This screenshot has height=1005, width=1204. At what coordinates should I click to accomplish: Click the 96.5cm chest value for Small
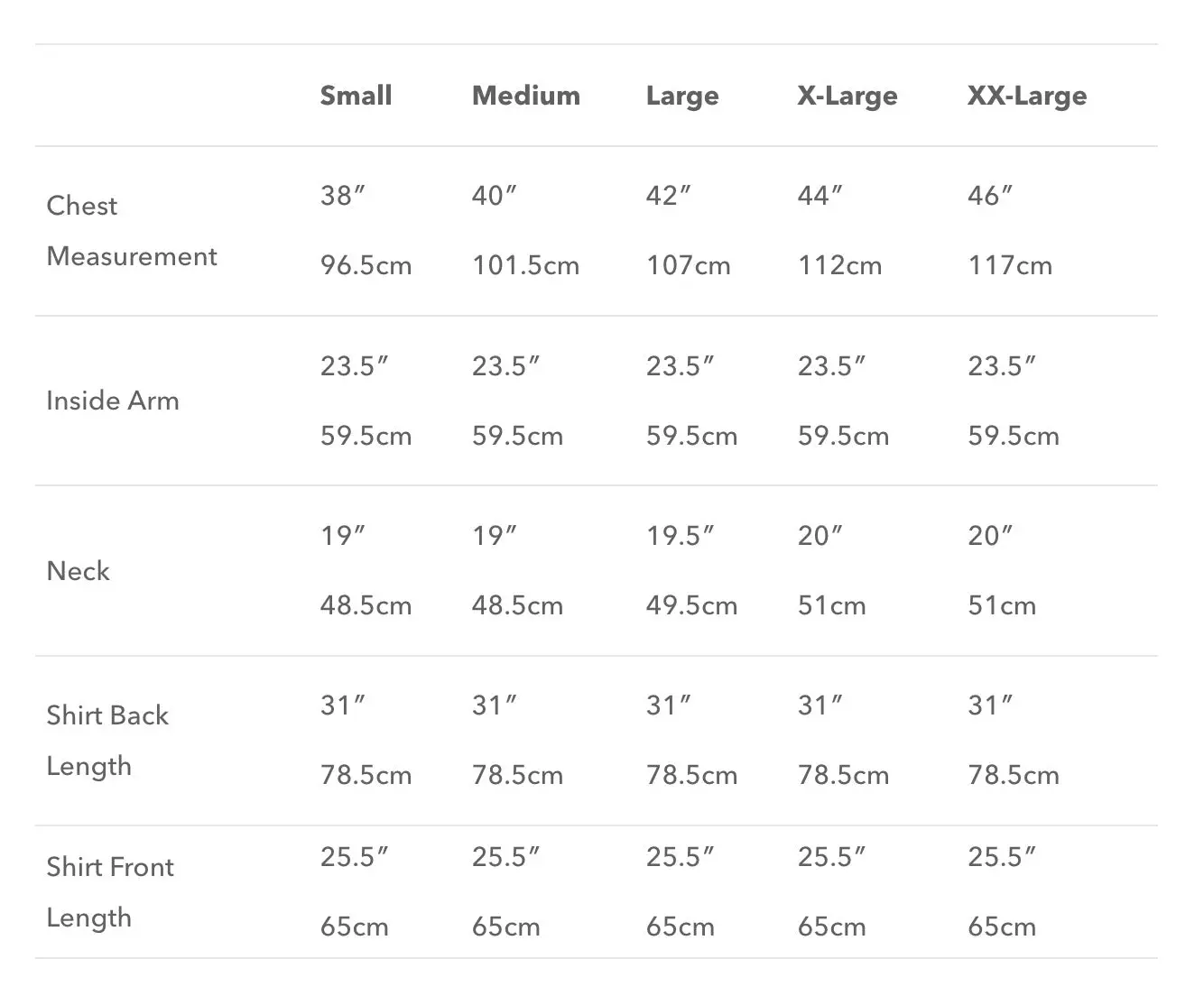point(366,266)
